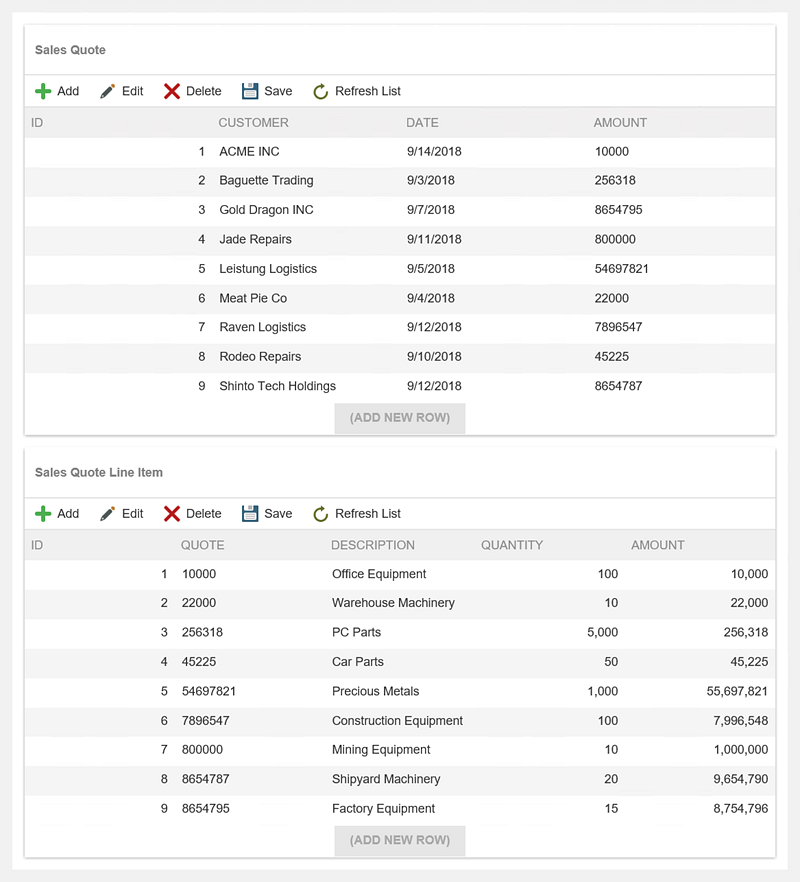The width and height of the screenshot is (800, 882).
Task: Sort Sales Quote by Date column header
Action: [422, 123]
